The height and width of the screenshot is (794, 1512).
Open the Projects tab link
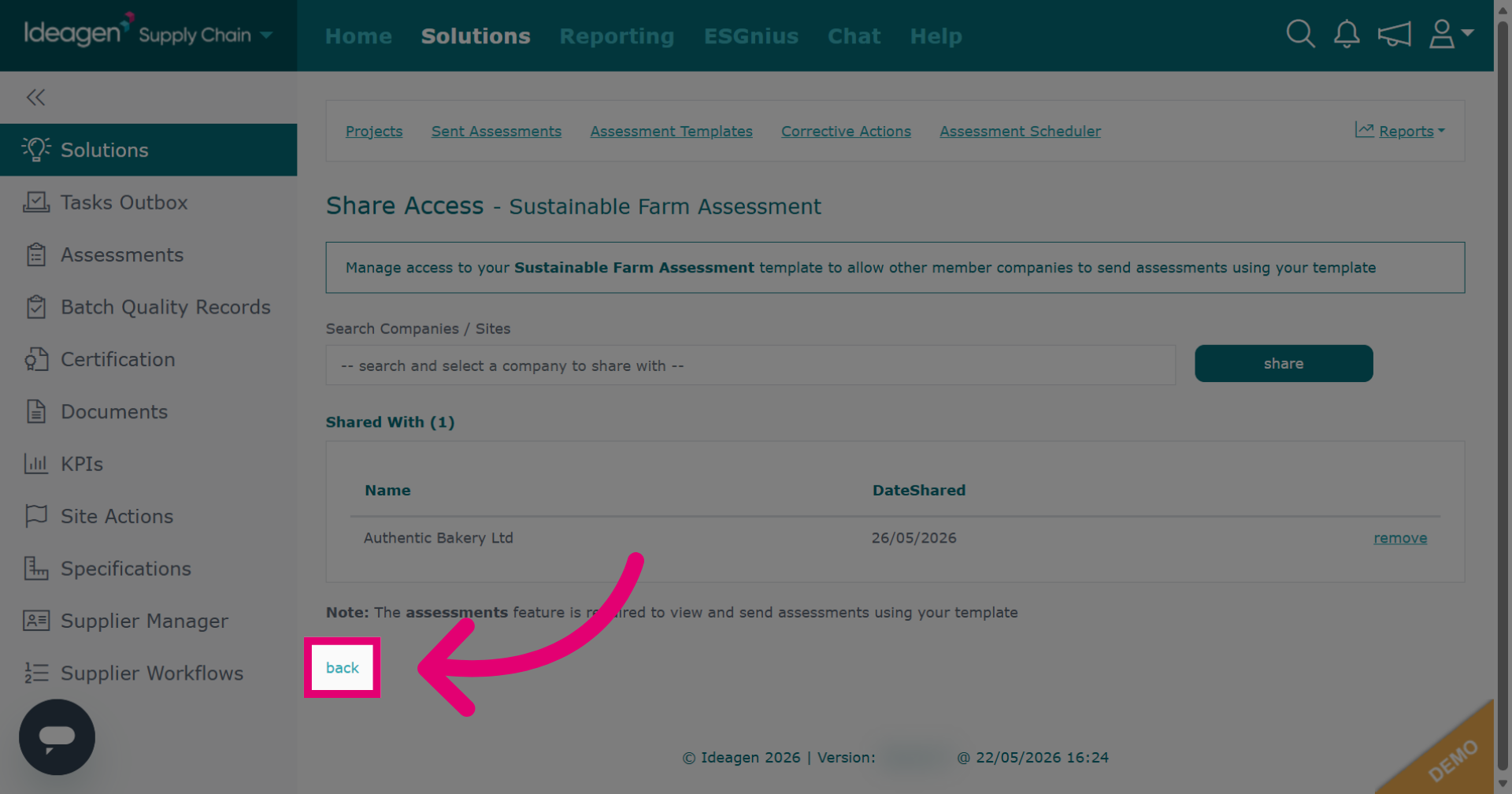coord(374,132)
